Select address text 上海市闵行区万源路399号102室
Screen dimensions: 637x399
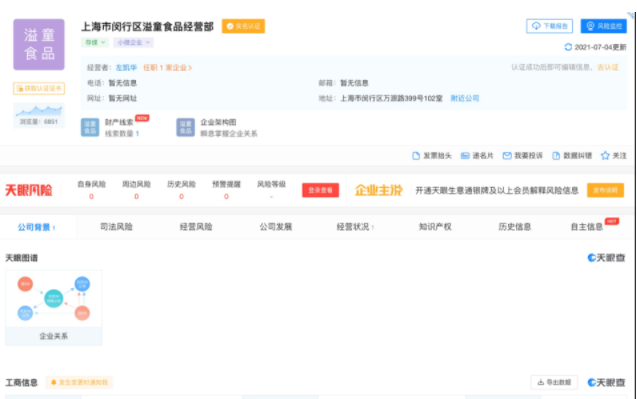pyautogui.click(x=391, y=98)
